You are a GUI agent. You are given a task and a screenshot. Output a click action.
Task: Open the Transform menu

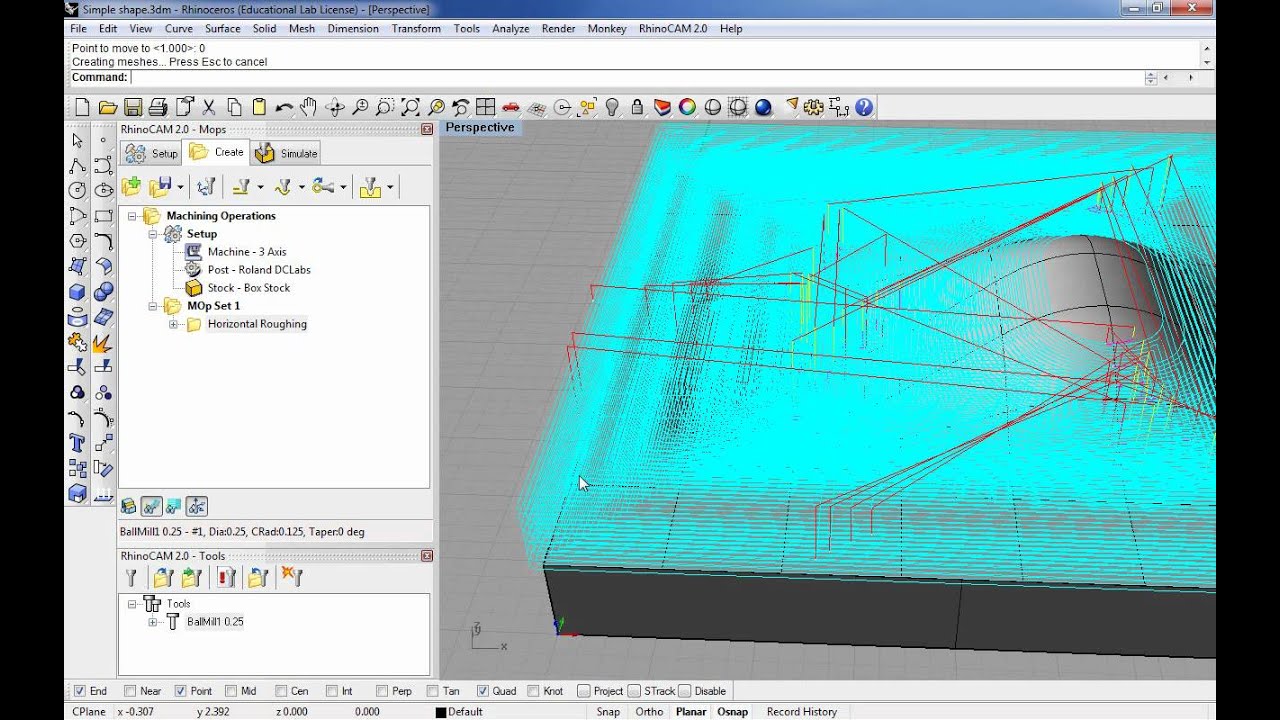coord(416,29)
